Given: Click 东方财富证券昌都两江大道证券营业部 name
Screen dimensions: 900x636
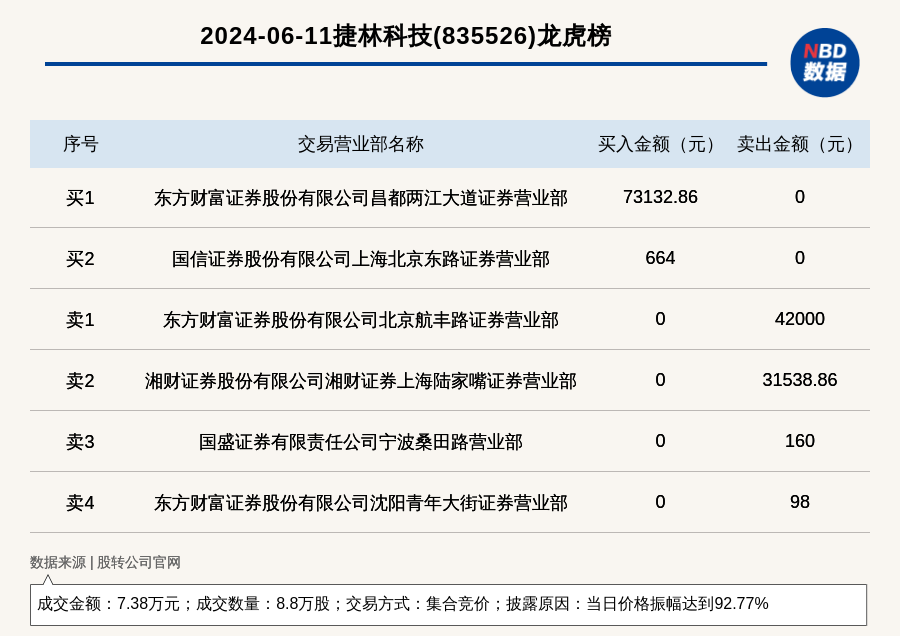Looking at the screenshot, I should click(360, 198).
